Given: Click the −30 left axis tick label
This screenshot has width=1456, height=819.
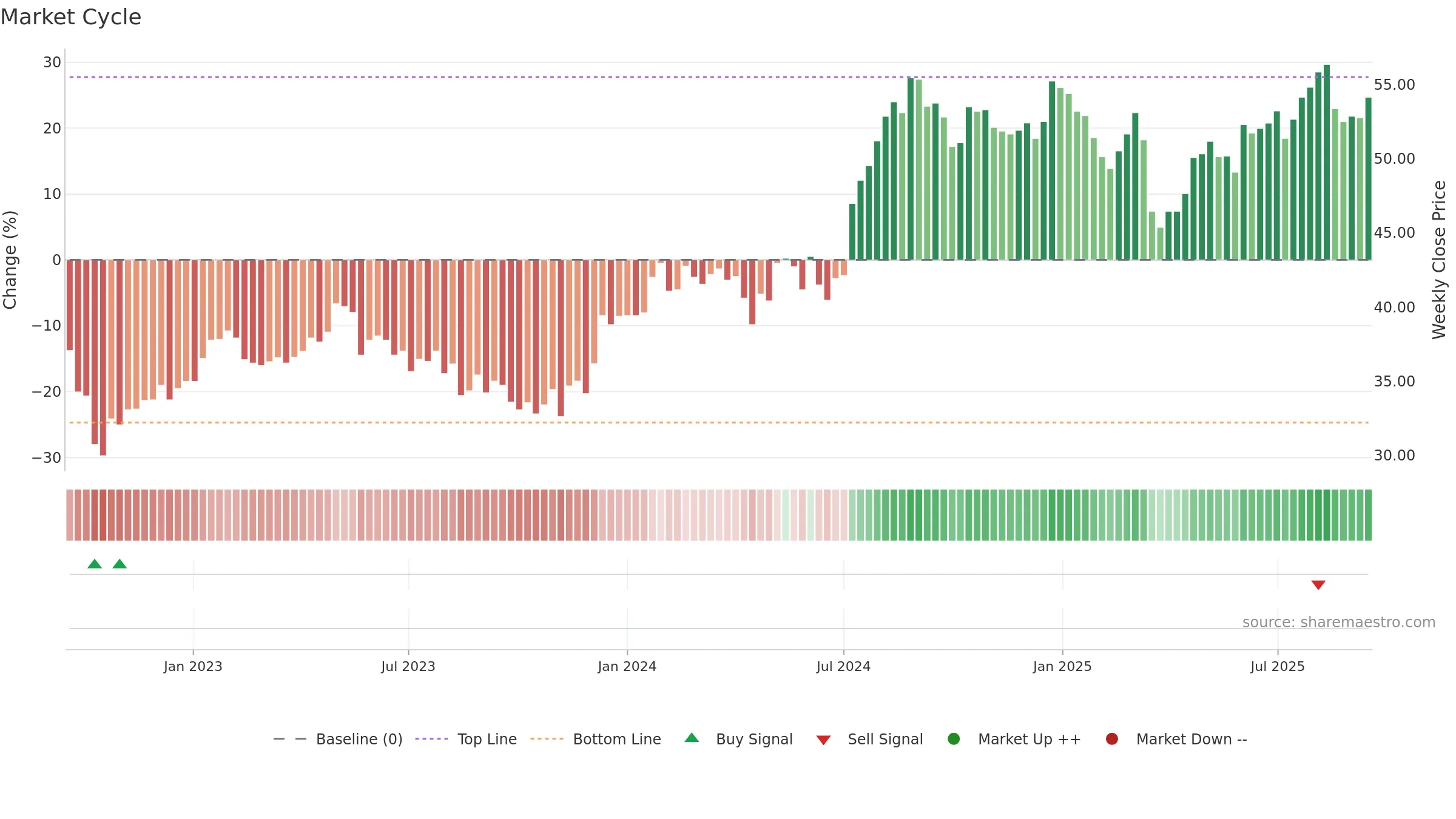Looking at the screenshot, I should tap(46, 457).
